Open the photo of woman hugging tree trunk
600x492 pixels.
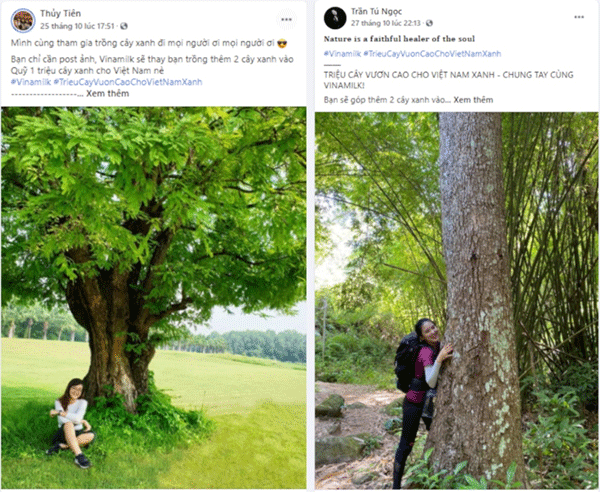click(x=457, y=300)
